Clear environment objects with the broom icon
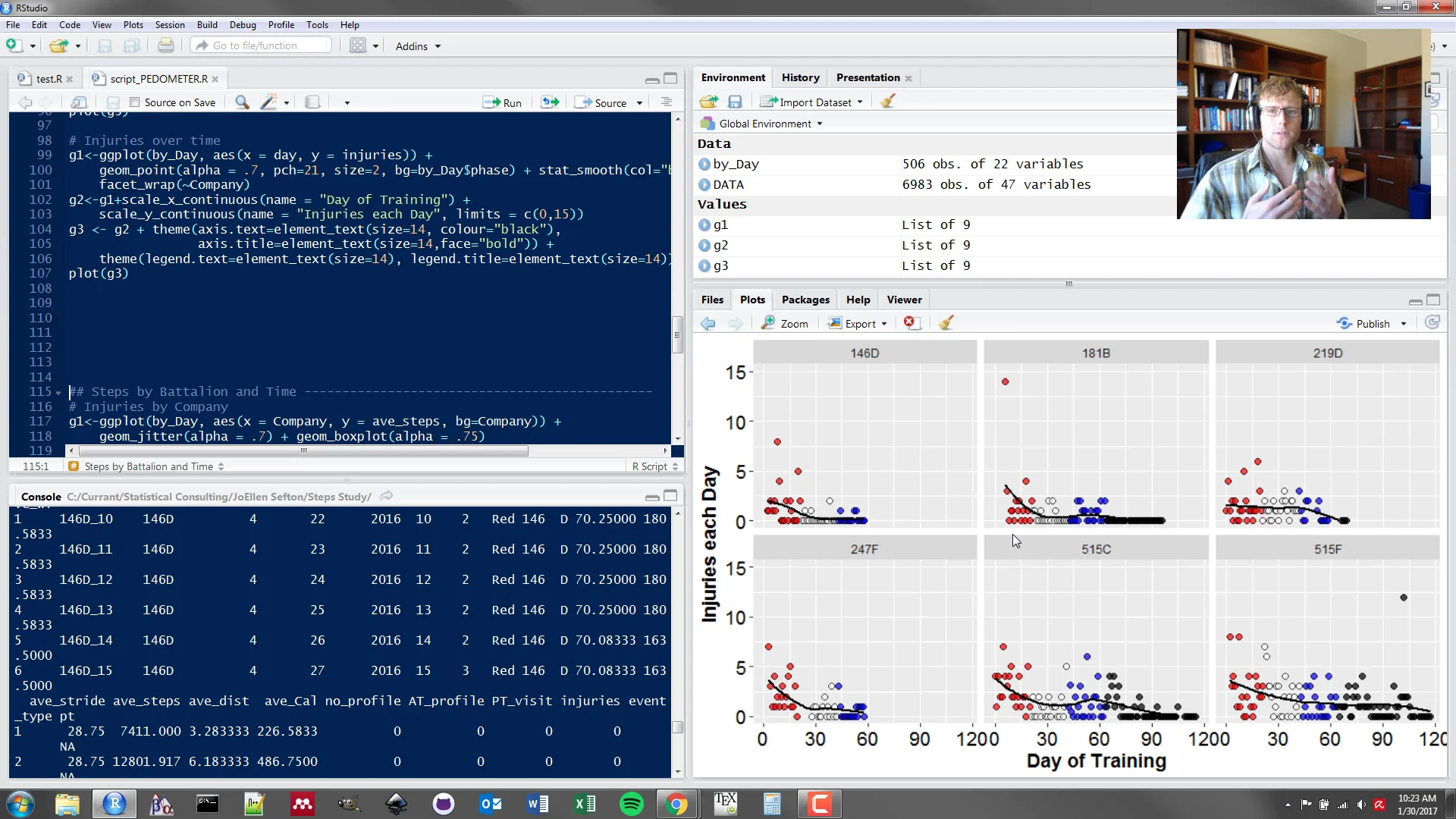Screen dimensions: 1456x819 tap(888, 101)
